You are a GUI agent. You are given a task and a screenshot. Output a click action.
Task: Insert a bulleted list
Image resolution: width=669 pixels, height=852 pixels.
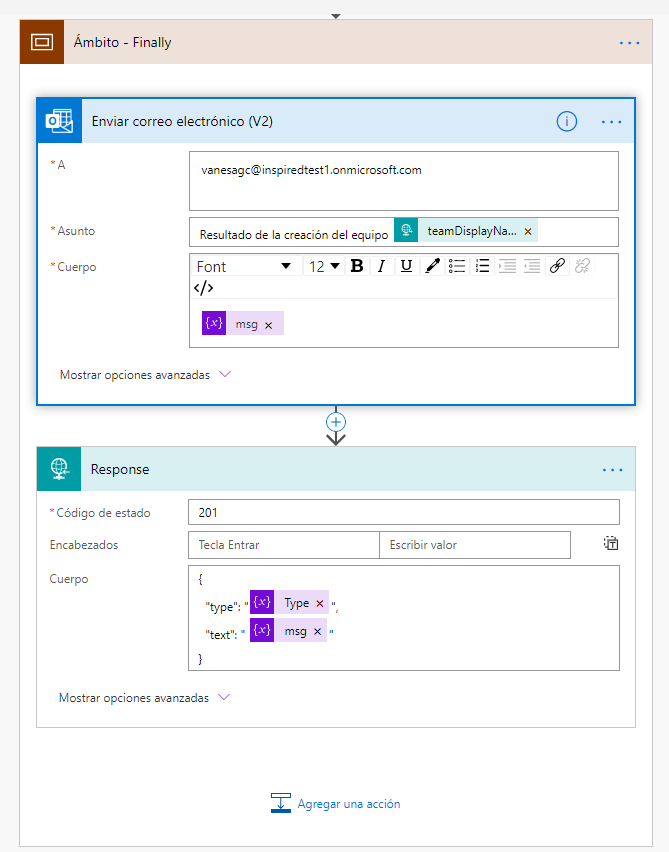457,266
